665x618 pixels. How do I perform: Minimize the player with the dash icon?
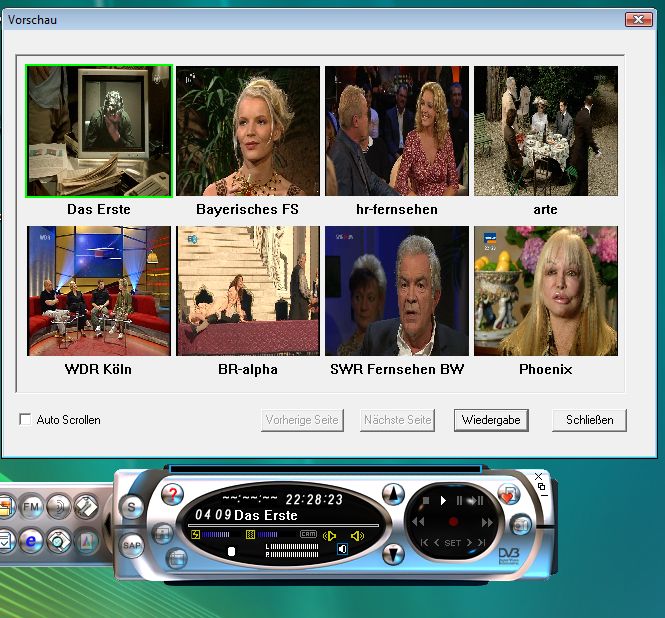(x=544, y=495)
